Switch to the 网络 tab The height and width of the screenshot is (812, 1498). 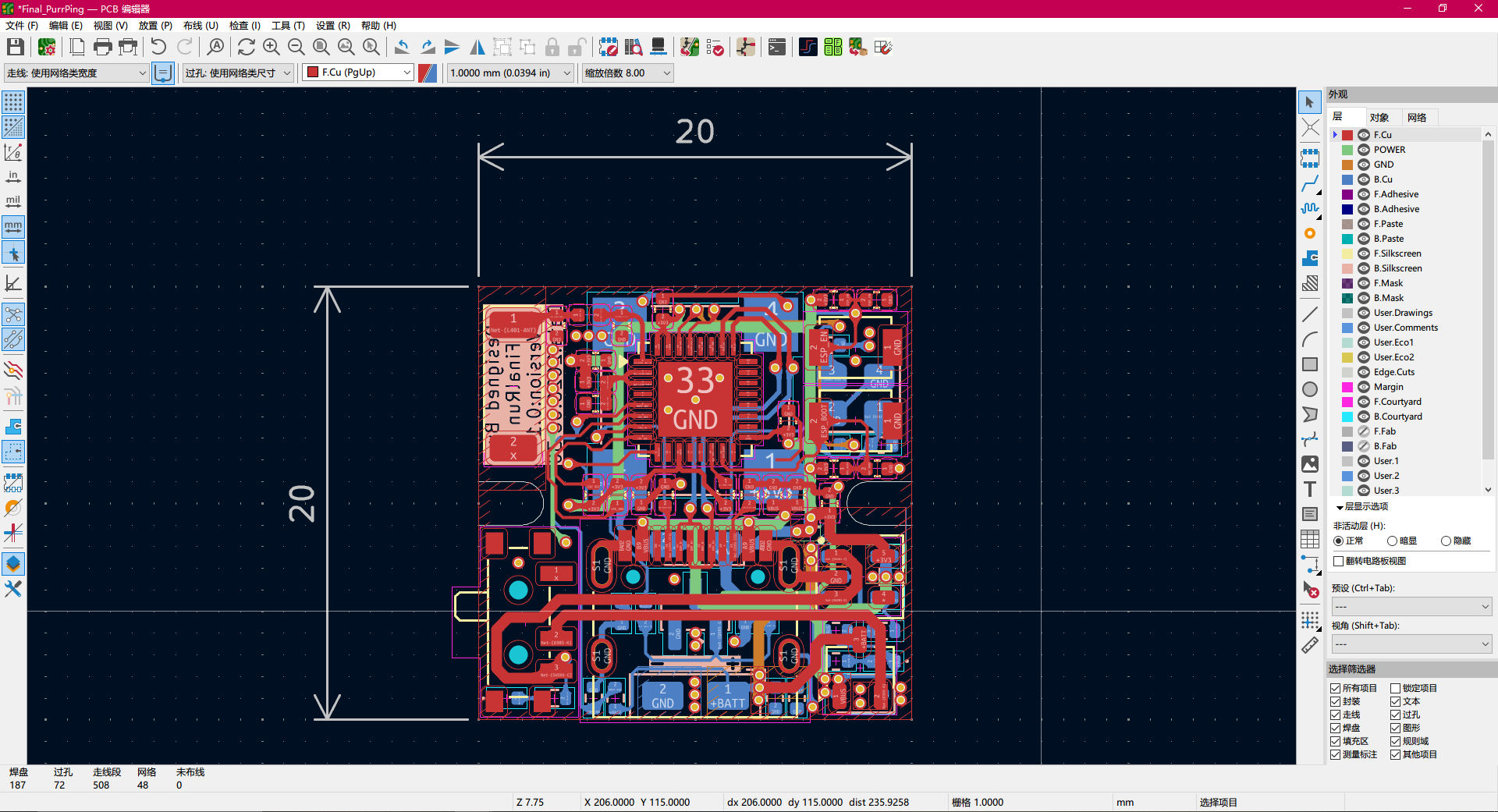(1417, 117)
